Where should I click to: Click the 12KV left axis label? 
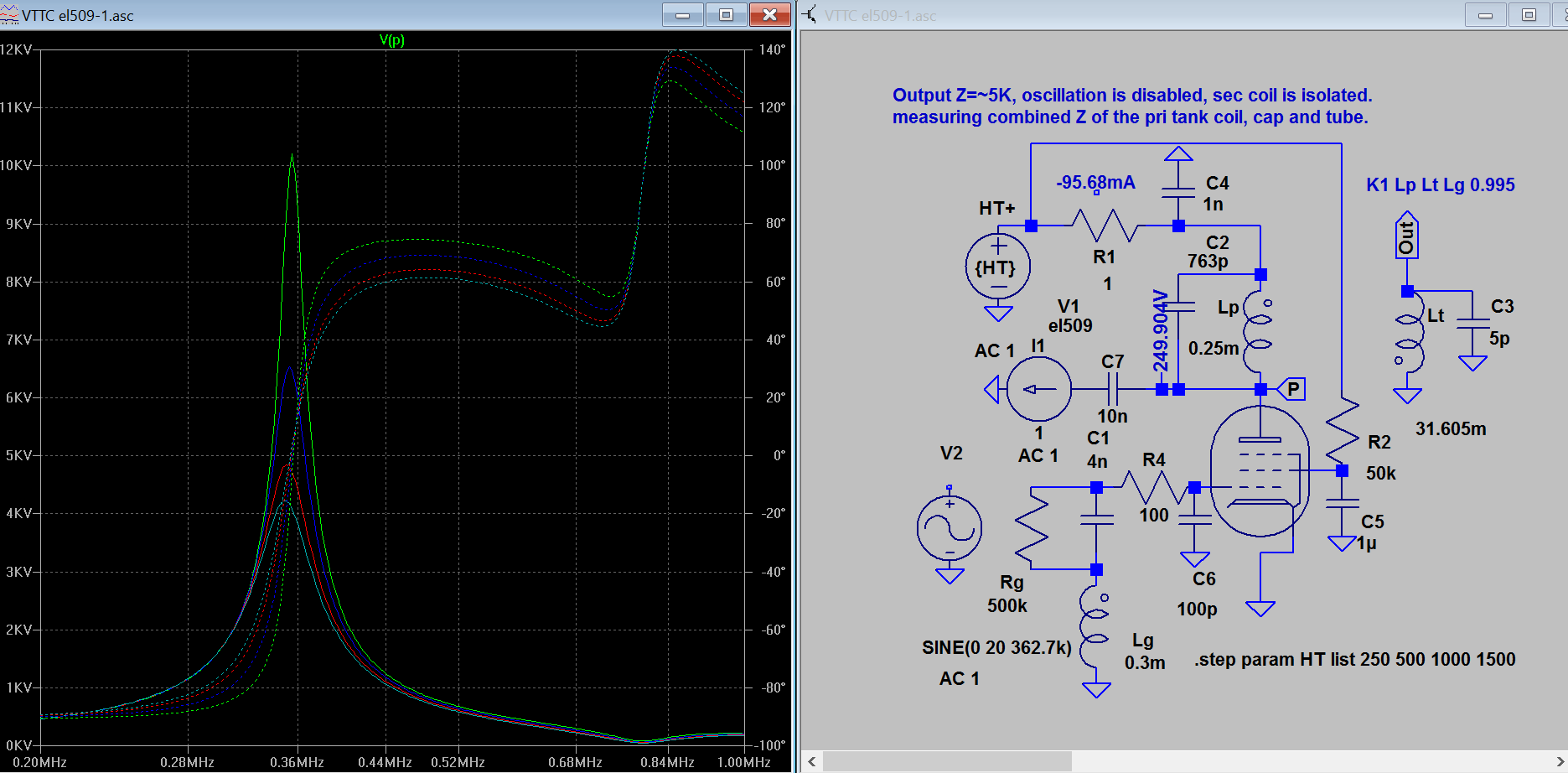16,49
